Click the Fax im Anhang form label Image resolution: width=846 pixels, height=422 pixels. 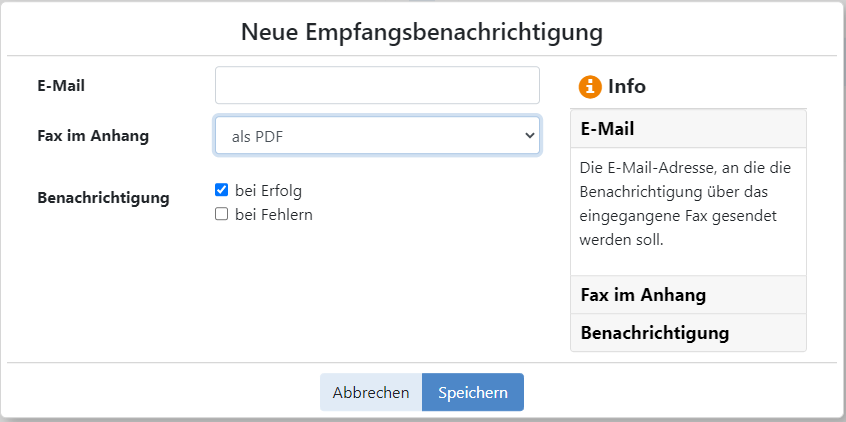93,135
